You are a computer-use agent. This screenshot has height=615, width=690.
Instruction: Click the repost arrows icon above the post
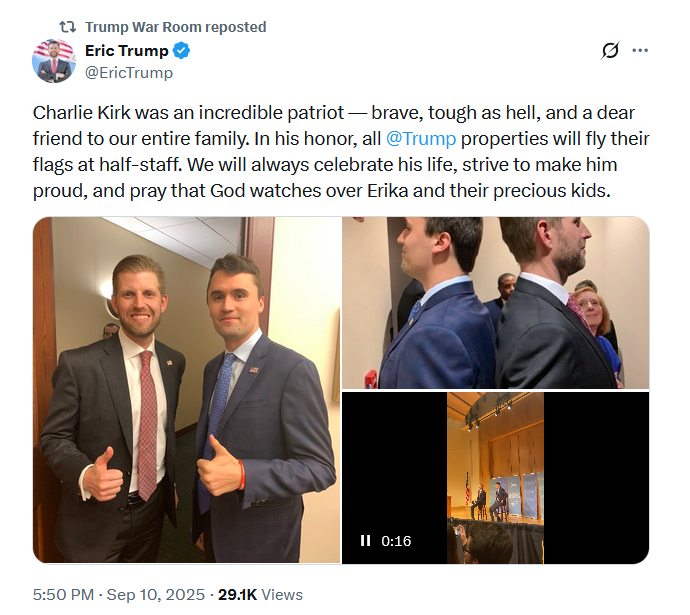coord(68,27)
